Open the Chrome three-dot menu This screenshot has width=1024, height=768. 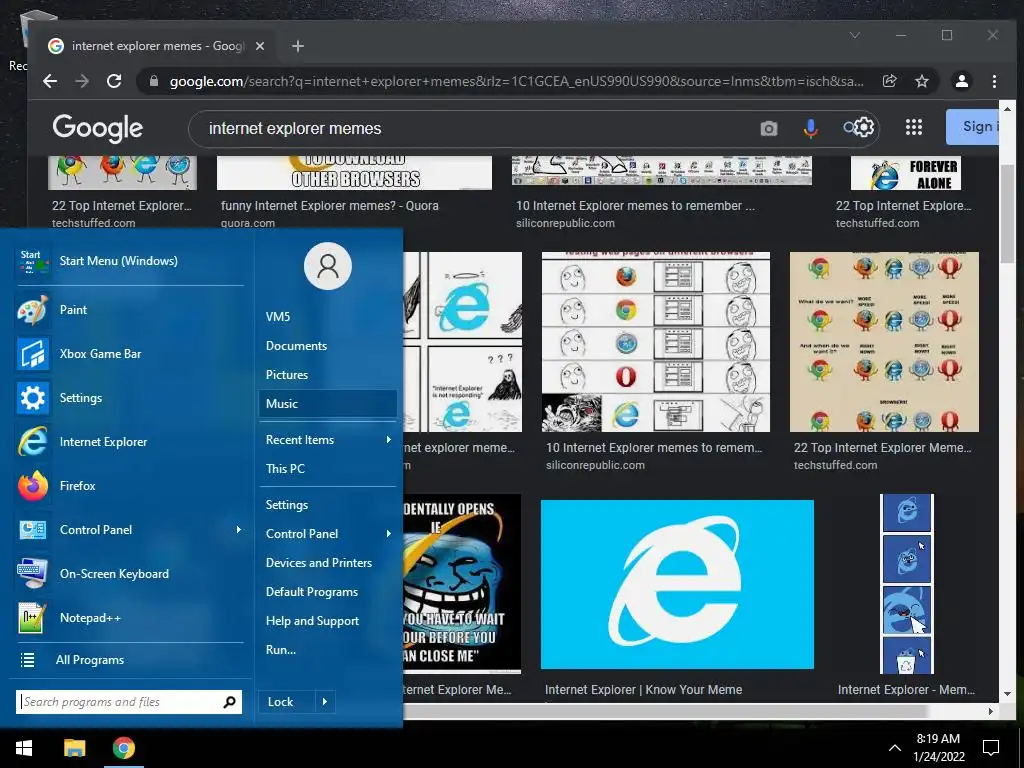pos(994,81)
